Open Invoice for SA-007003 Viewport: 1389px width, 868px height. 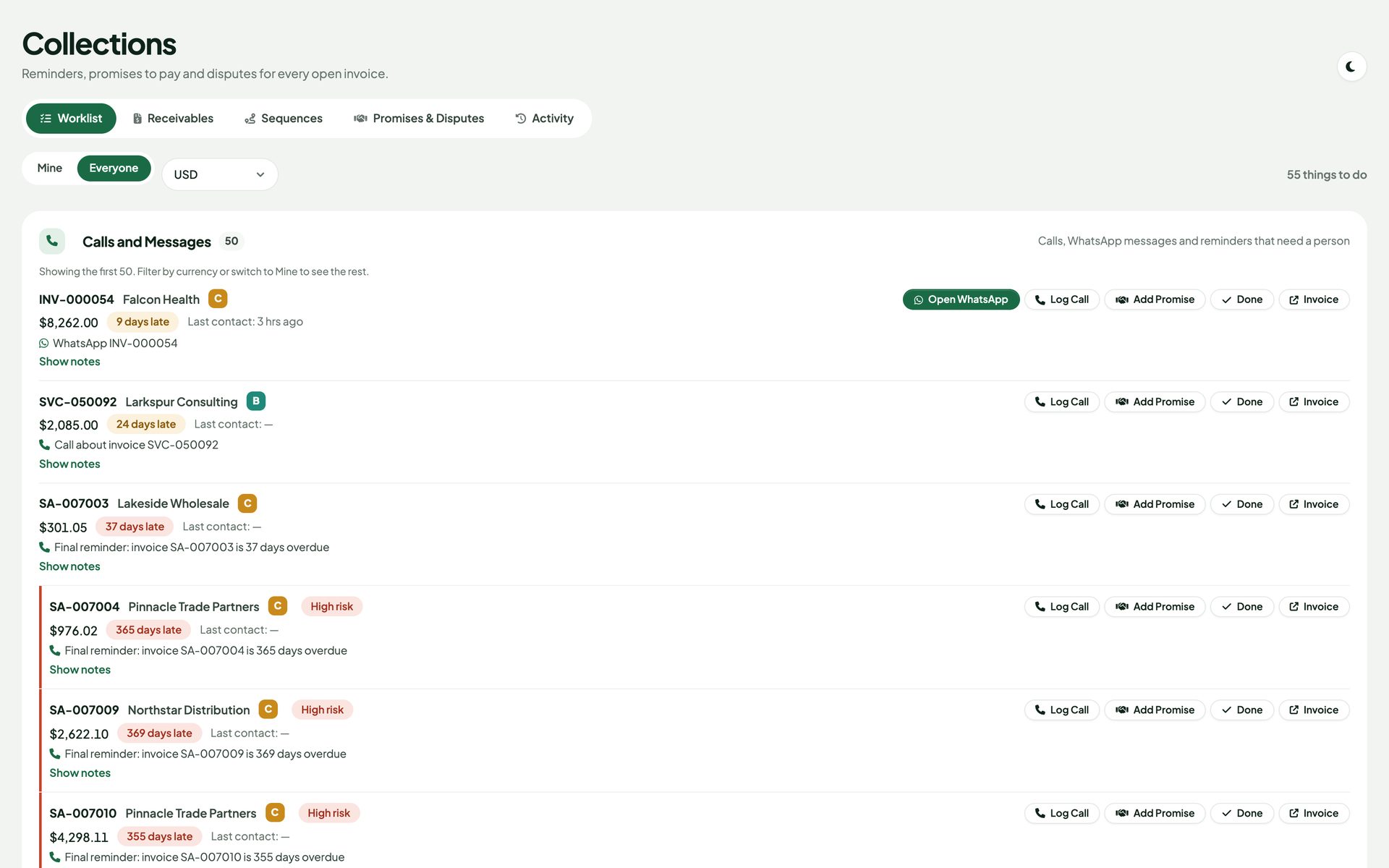1314,504
